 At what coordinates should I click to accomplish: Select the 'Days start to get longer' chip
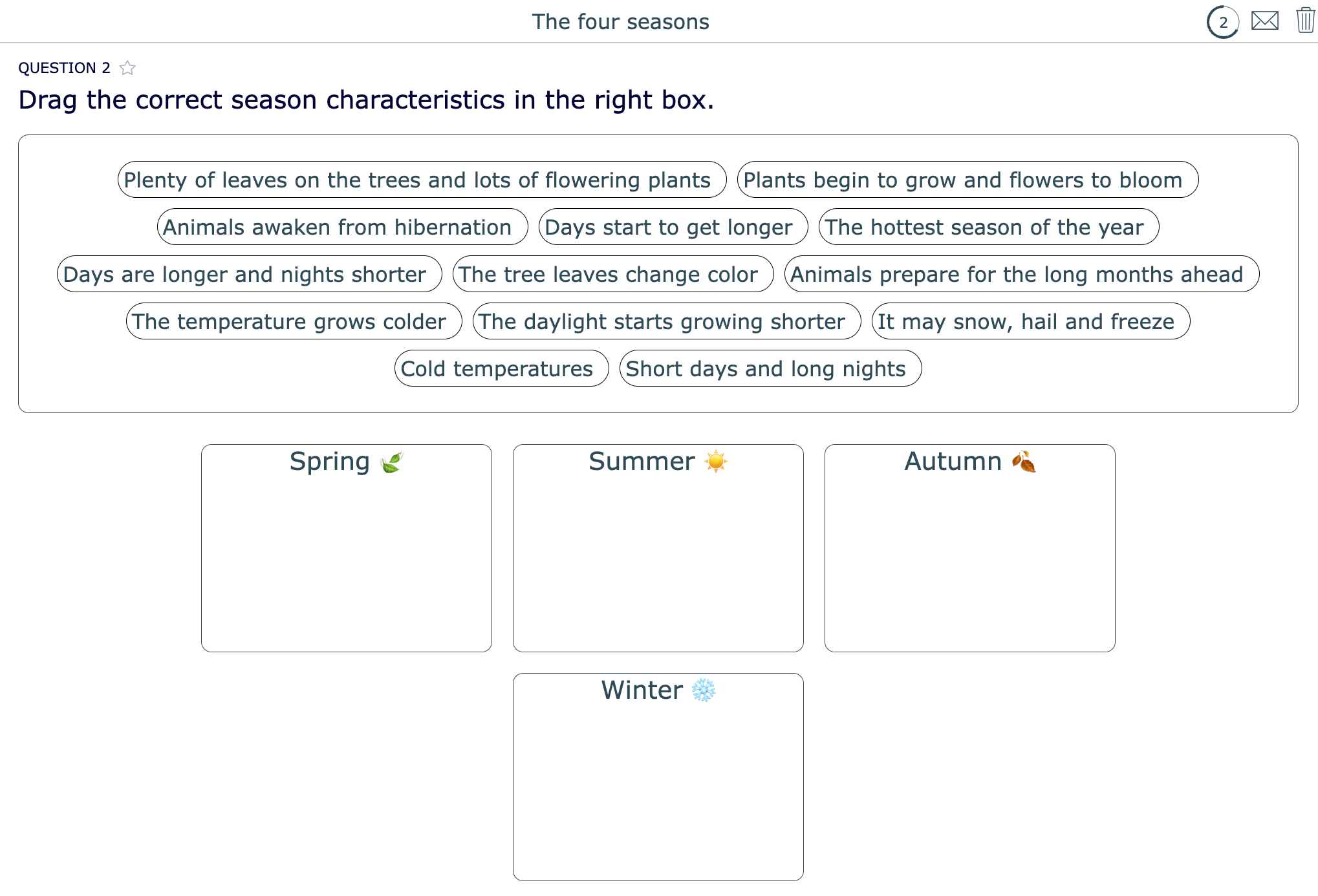[x=673, y=227]
